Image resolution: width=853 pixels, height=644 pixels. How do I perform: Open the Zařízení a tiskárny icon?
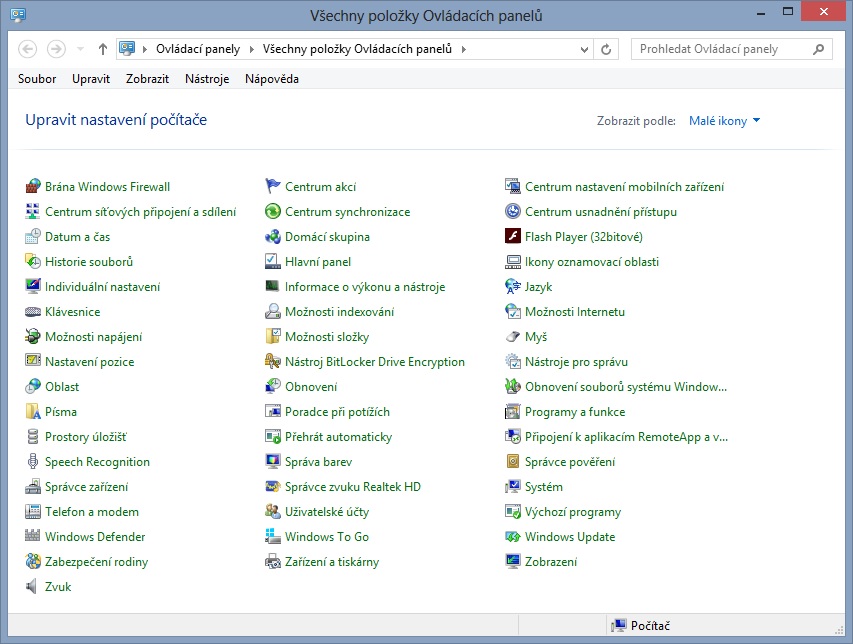(x=273, y=562)
